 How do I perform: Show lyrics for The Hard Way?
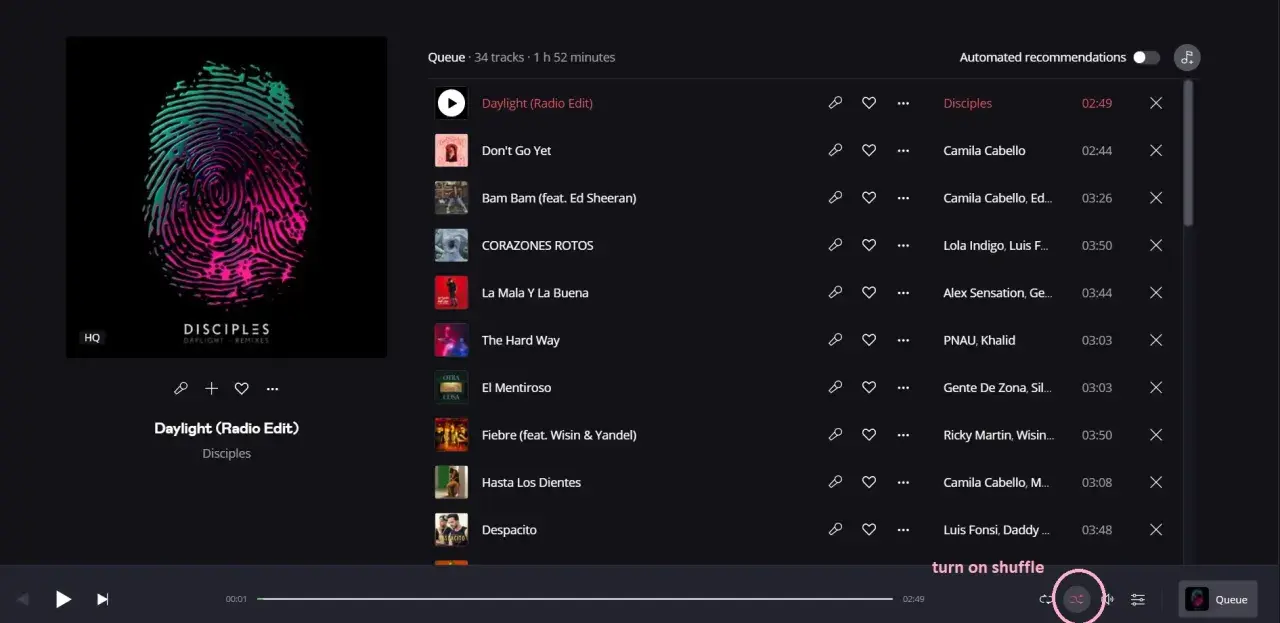pos(835,340)
